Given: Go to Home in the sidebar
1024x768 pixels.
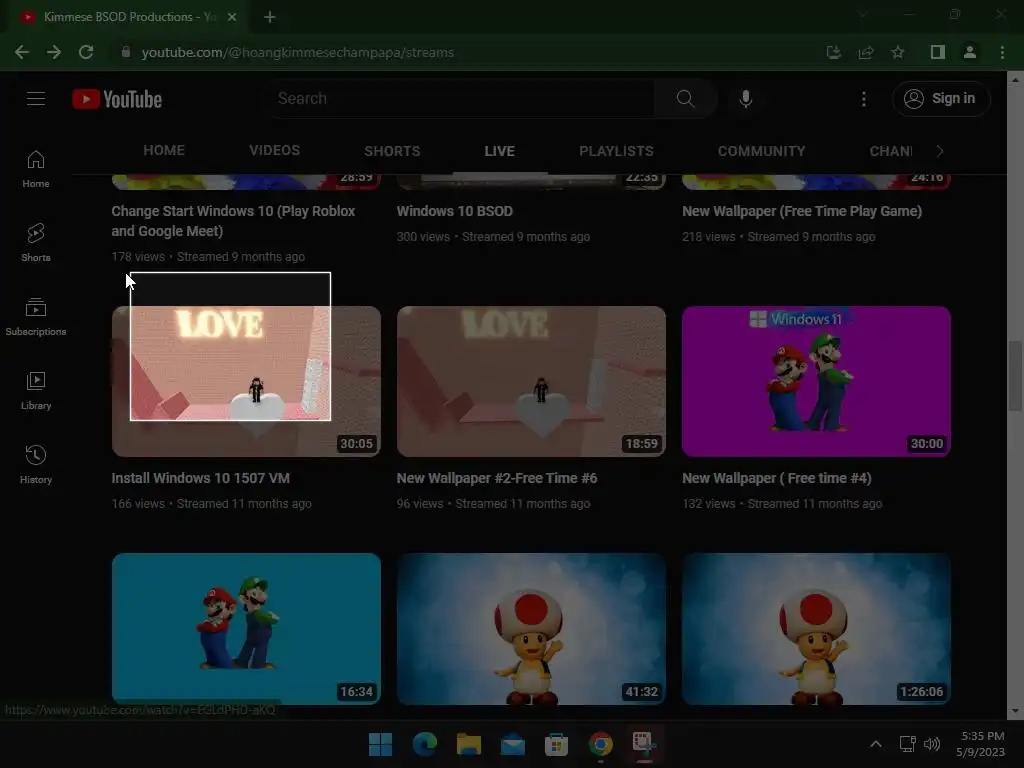Looking at the screenshot, I should 36,169.
